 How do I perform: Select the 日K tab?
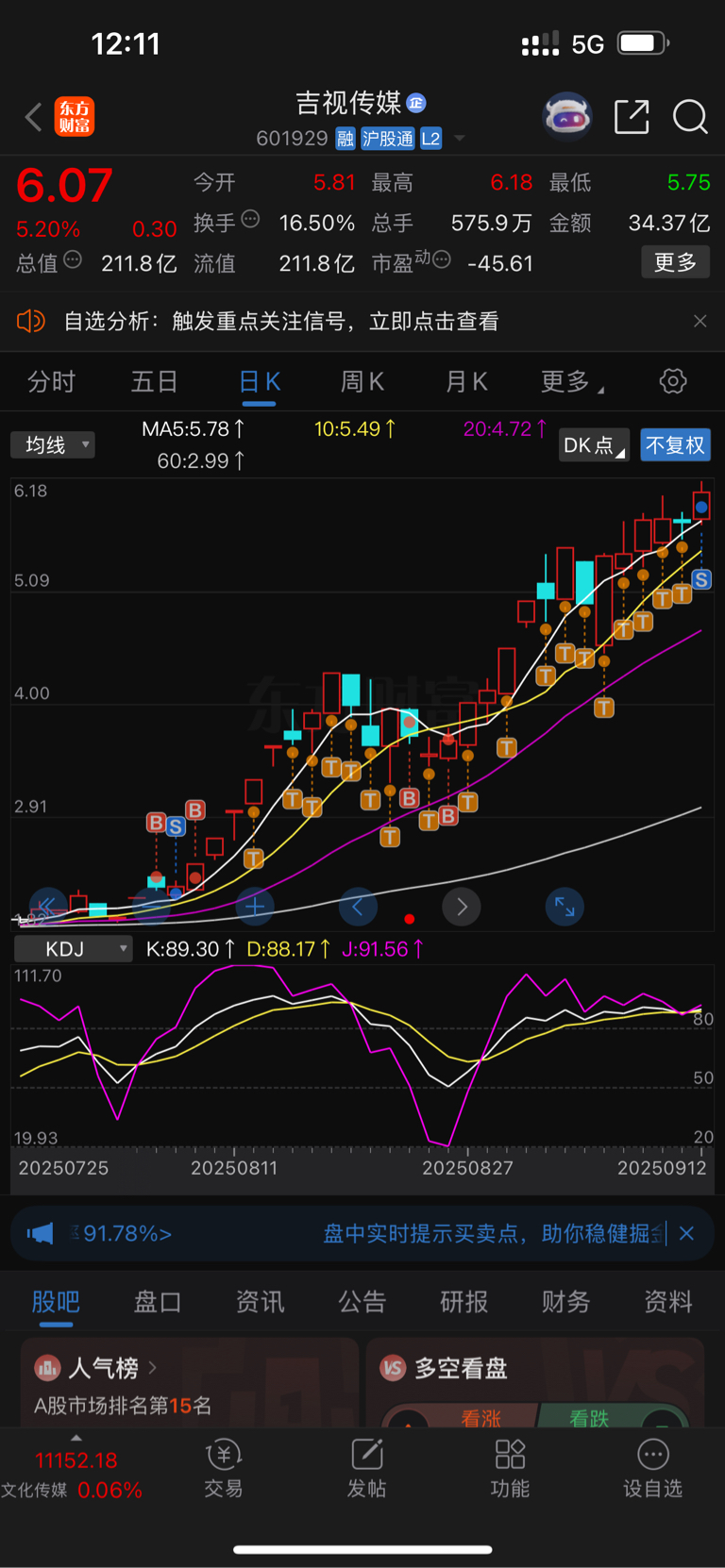(x=260, y=382)
